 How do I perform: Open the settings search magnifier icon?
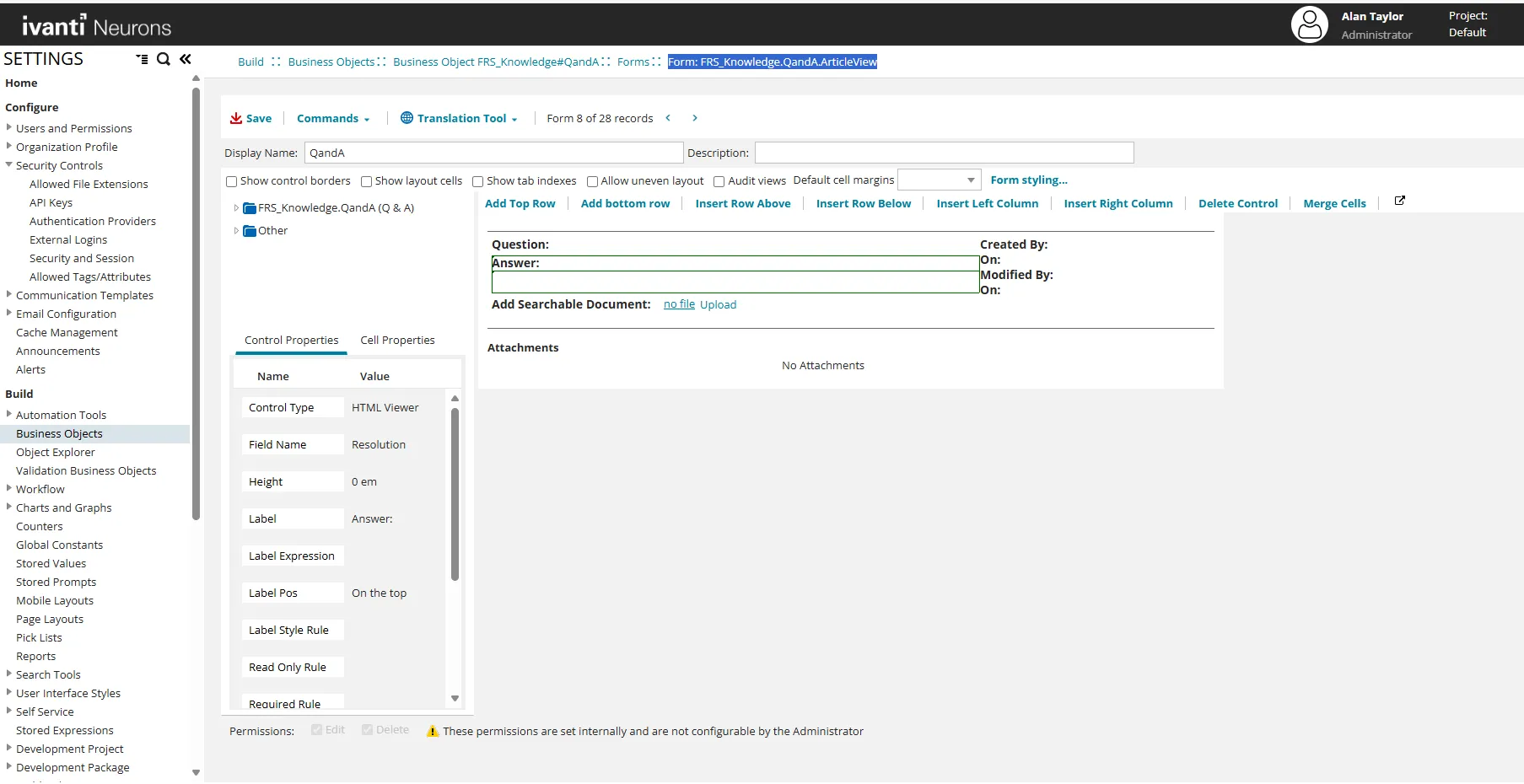click(x=164, y=59)
